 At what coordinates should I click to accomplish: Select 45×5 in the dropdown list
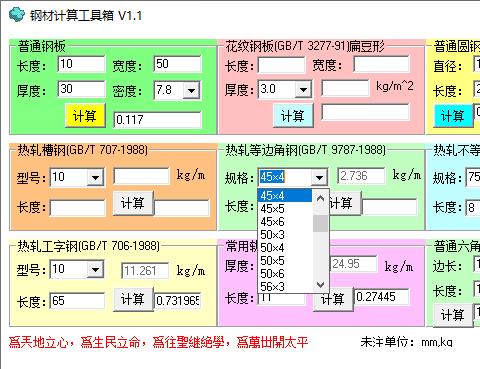pyautogui.click(x=285, y=209)
